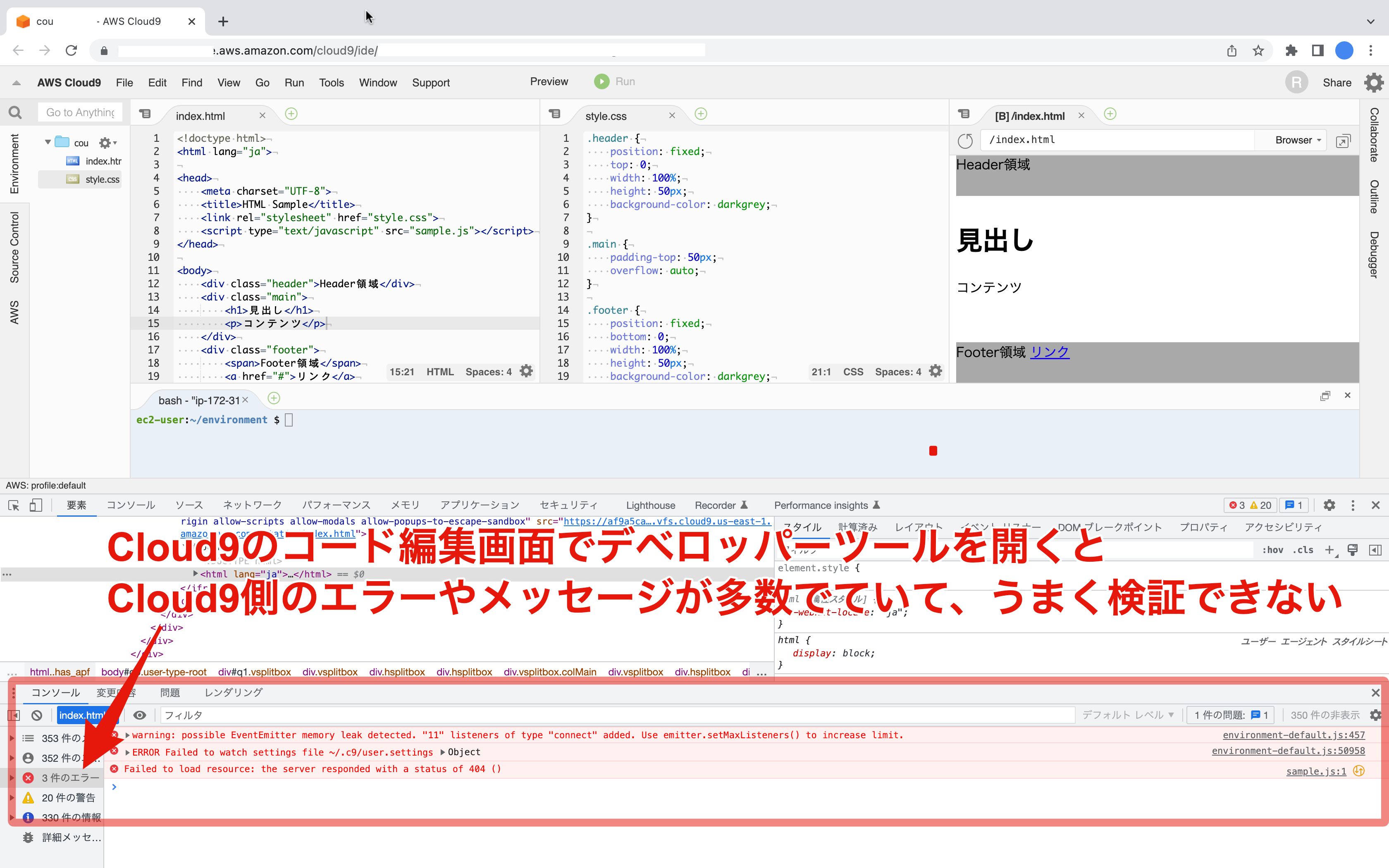Pop out preview into new window
Viewport: 1389px width, 868px height.
pyautogui.click(x=1343, y=141)
